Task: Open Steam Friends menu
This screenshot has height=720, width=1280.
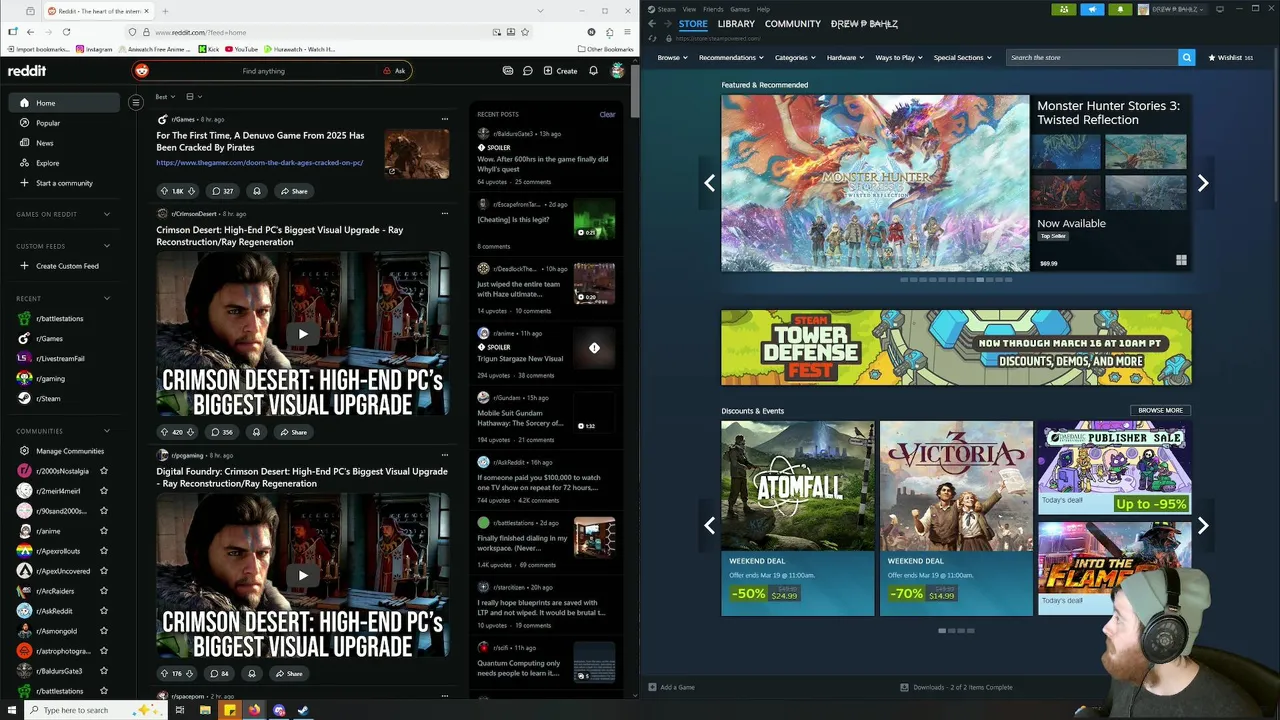Action: (x=713, y=9)
